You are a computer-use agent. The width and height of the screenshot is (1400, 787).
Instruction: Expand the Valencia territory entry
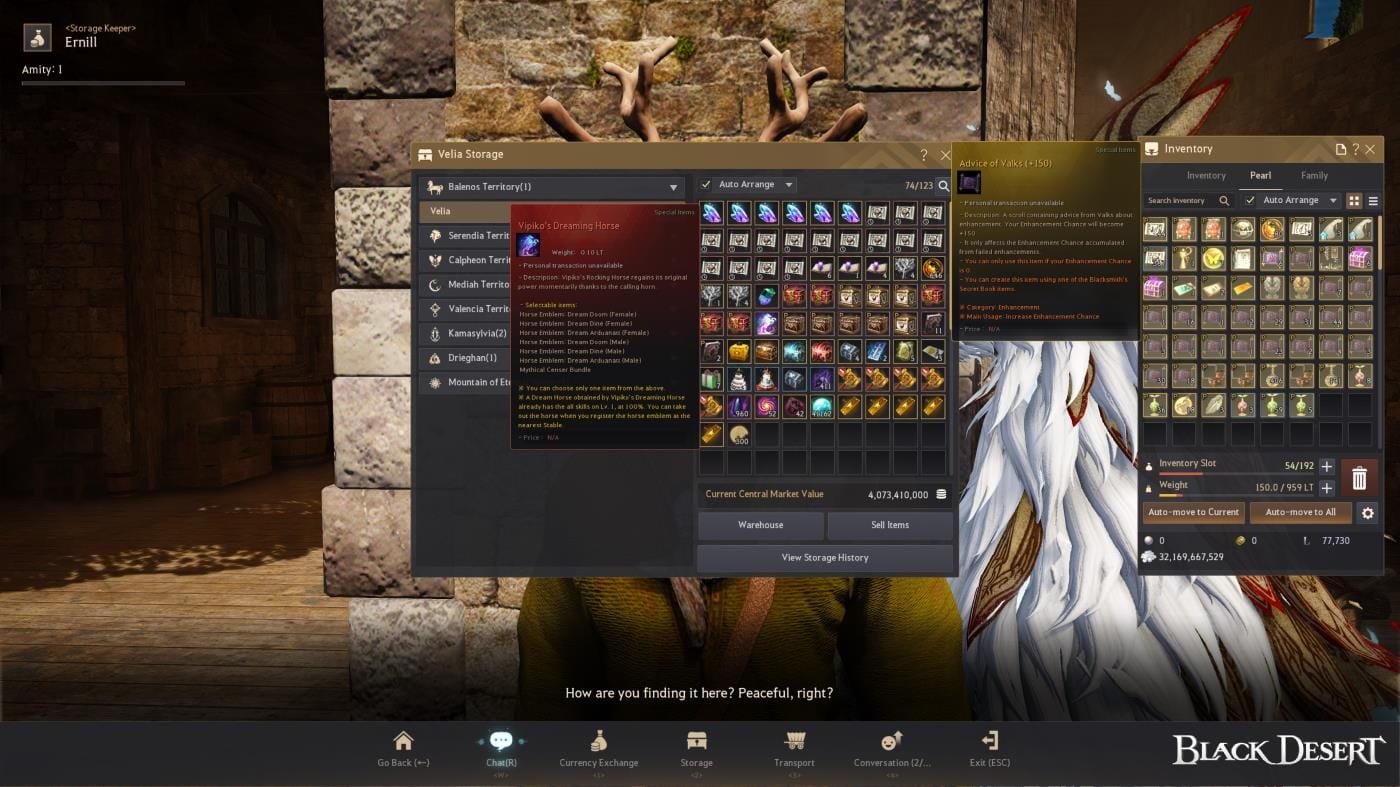tap(465, 309)
